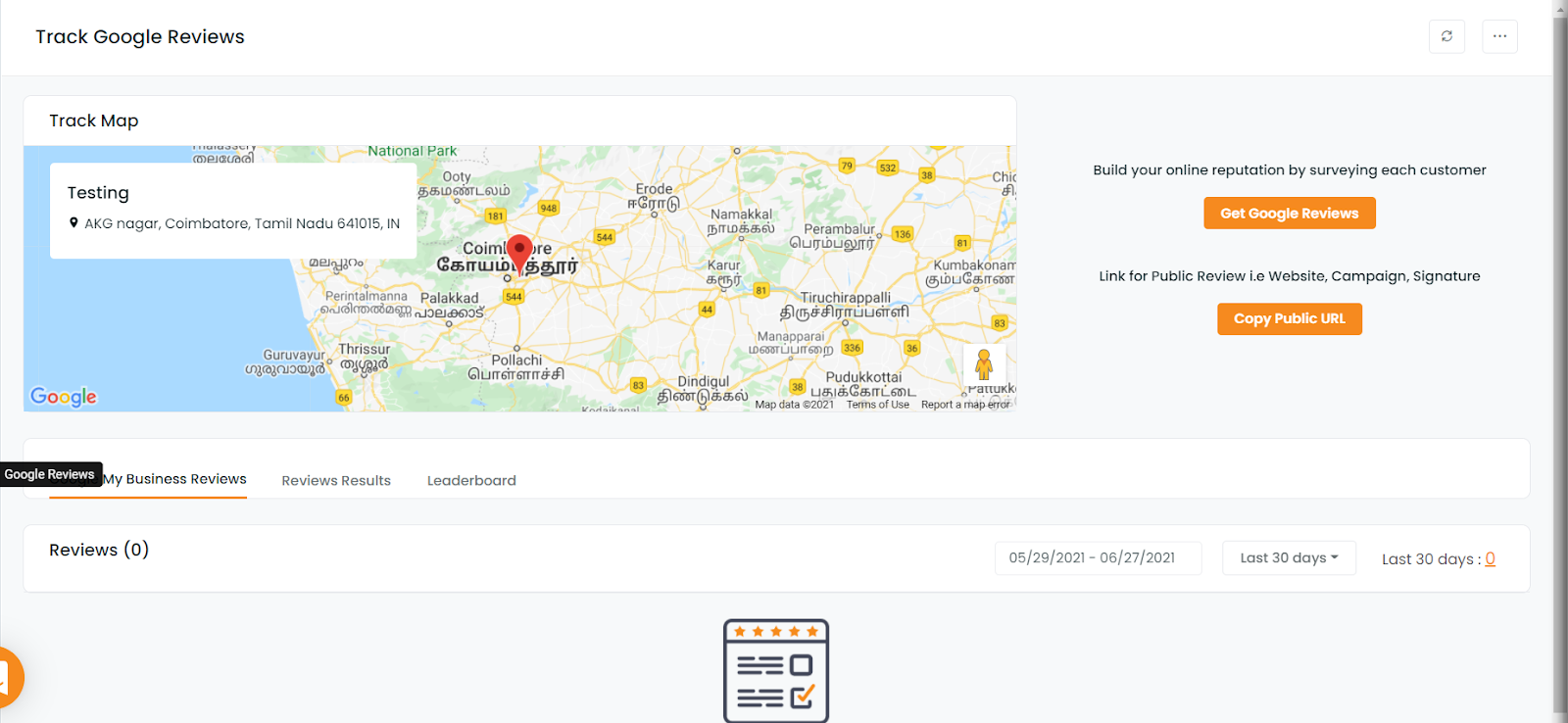Click the highway 44 shield on the map
The image size is (1568, 723).
coord(707,309)
